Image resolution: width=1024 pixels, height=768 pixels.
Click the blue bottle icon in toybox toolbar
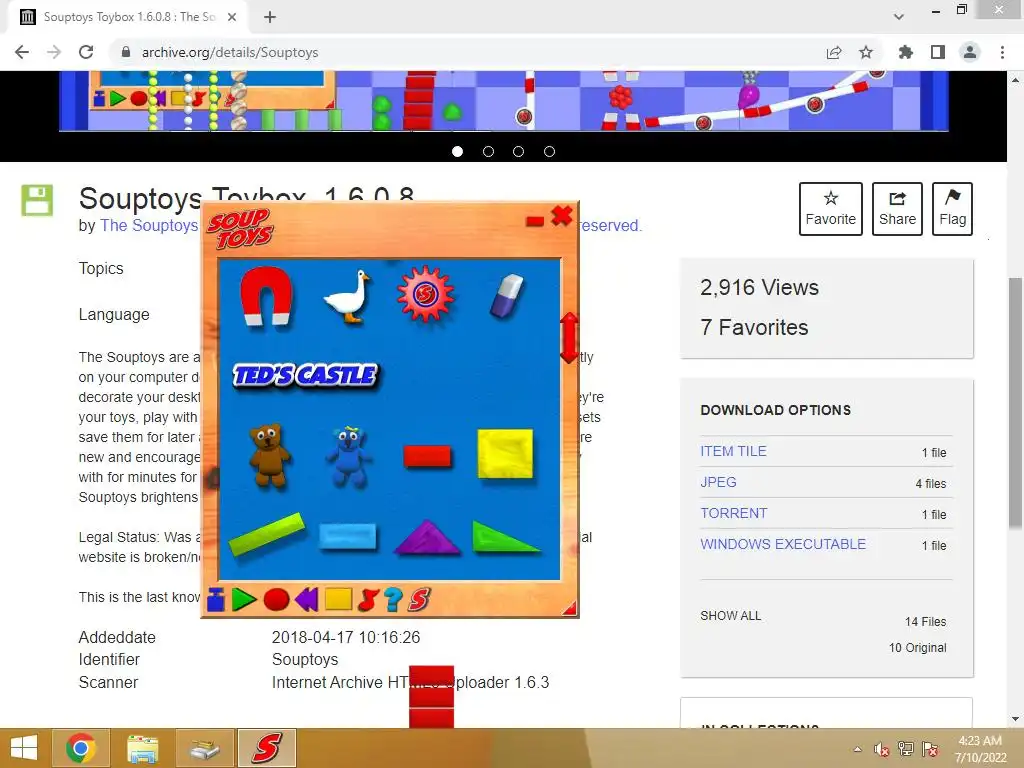pos(216,600)
